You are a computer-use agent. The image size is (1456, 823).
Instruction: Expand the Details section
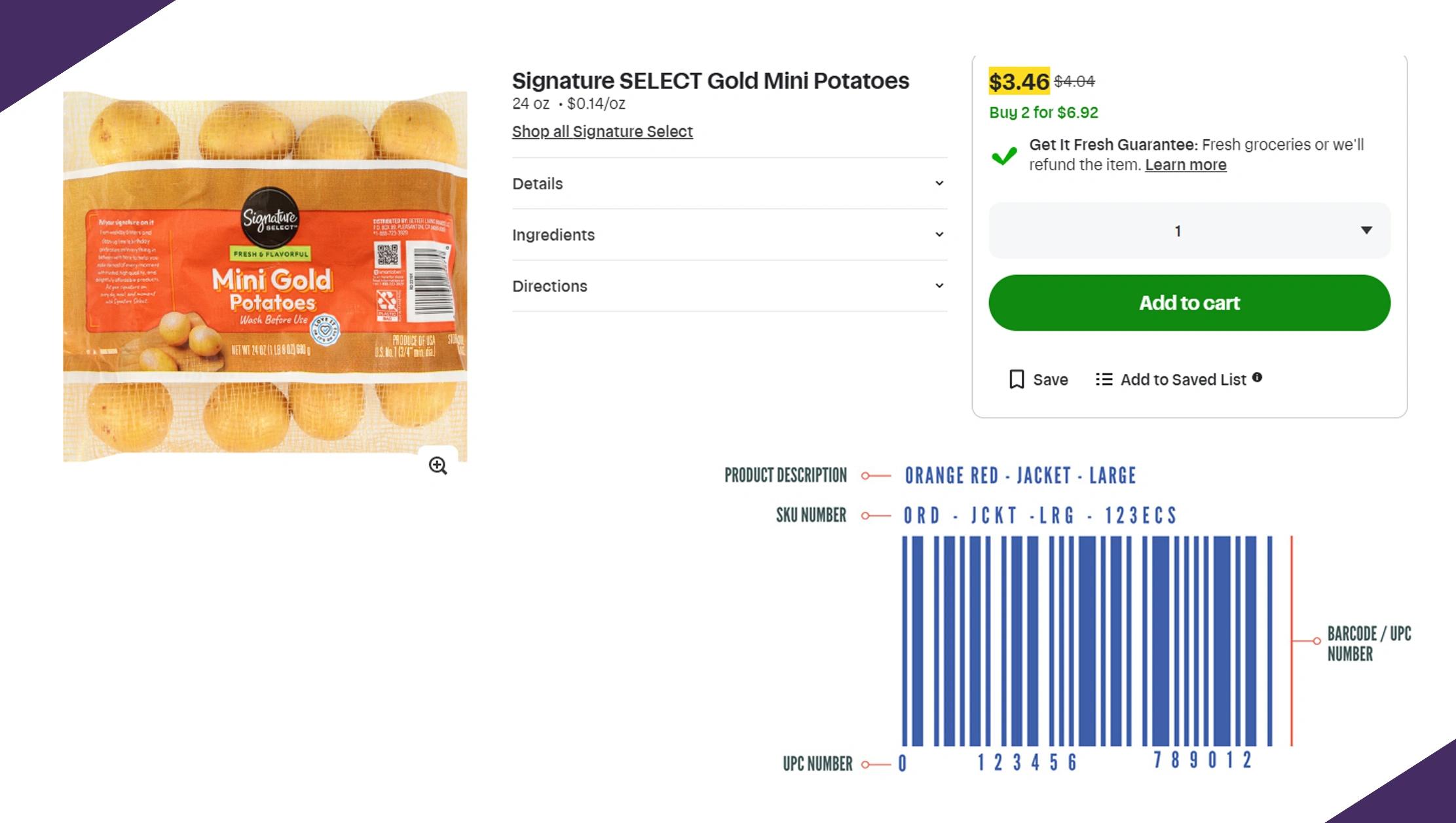coord(729,184)
